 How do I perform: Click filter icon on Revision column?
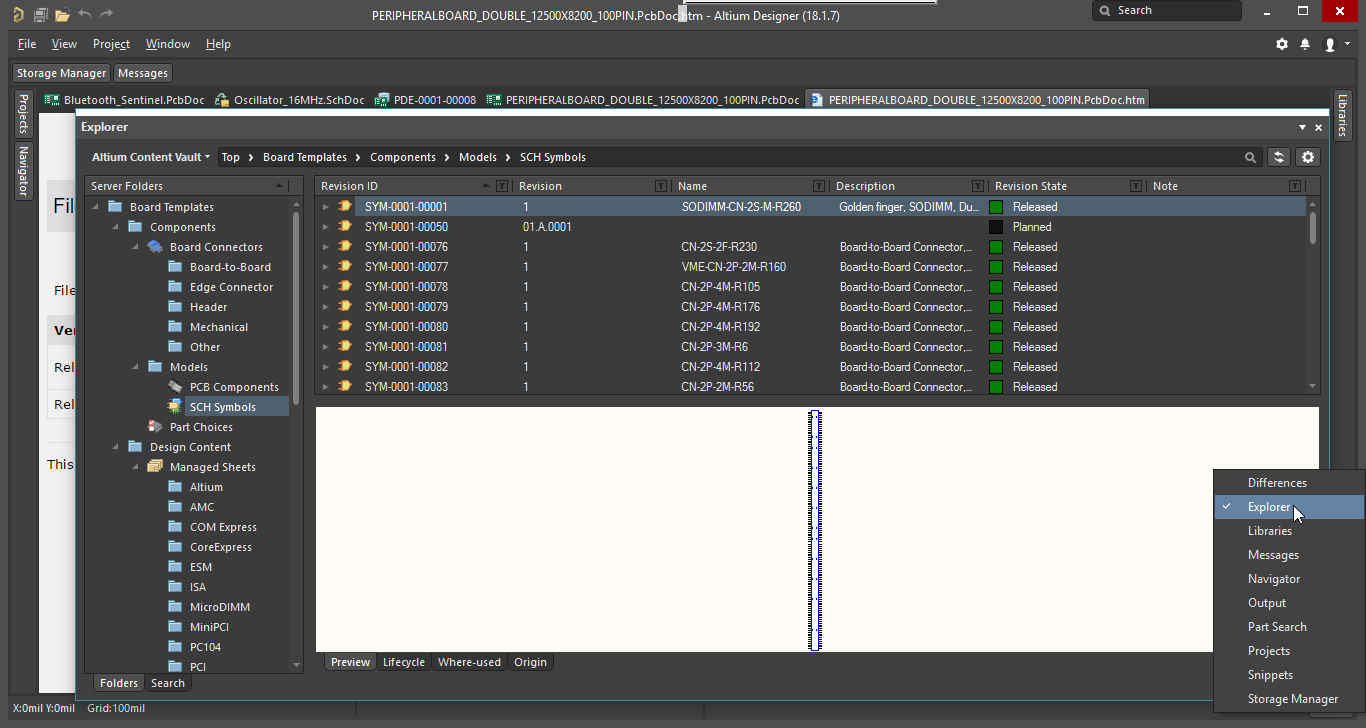click(661, 186)
